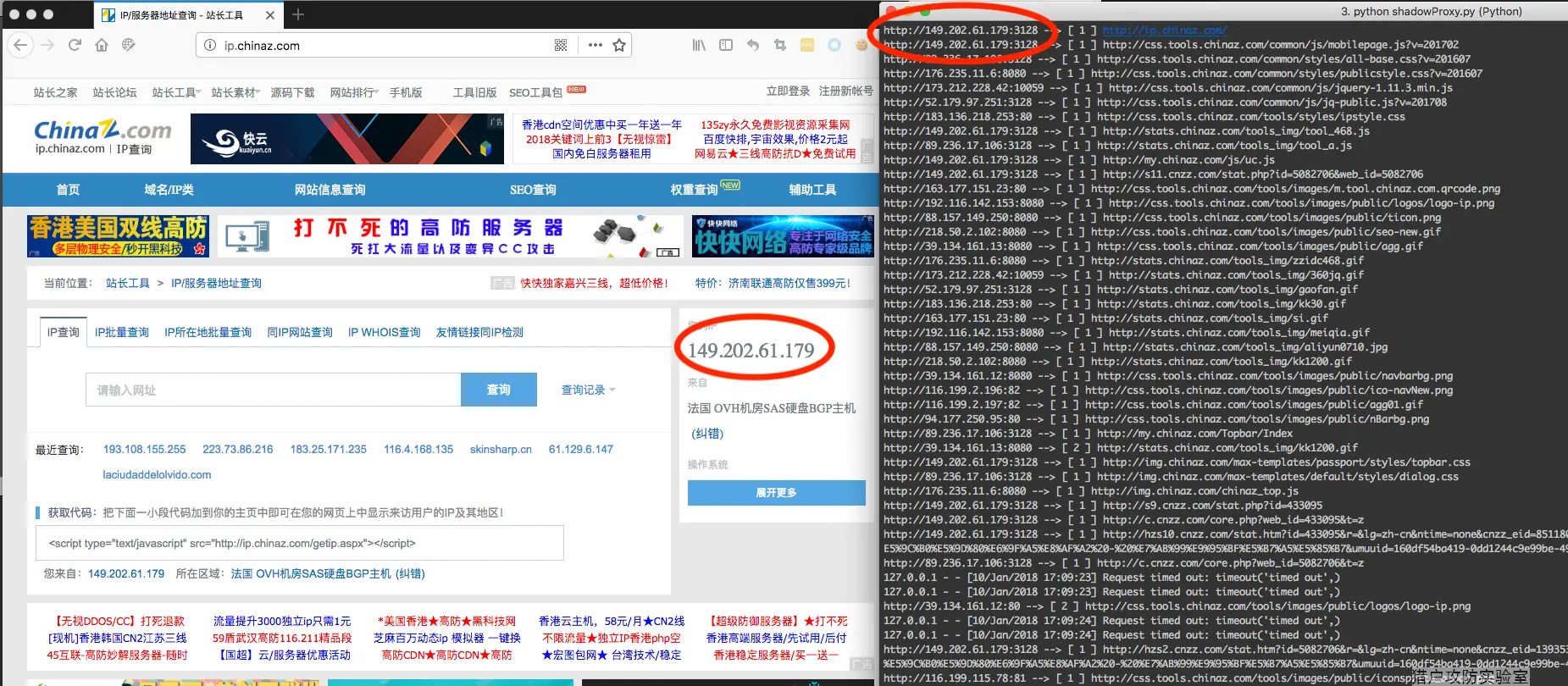The image size is (1568, 686).
Task: Expand the 站长工具 top dropdown
Action: [x=176, y=92]
